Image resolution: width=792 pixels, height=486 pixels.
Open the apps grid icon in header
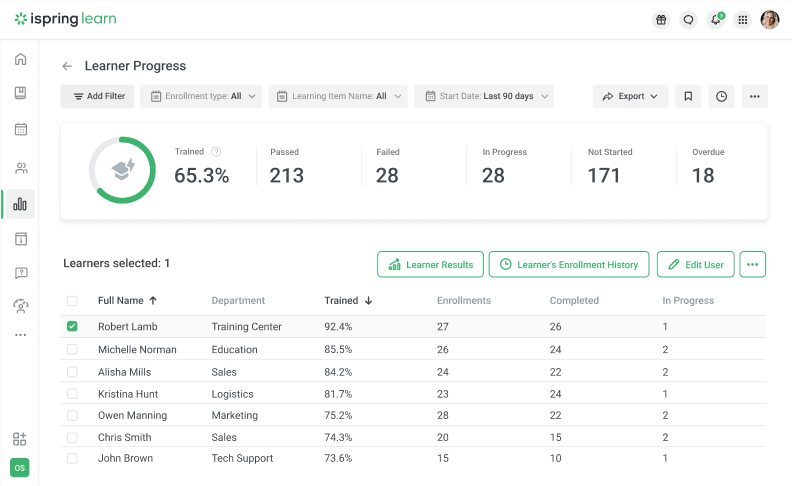coord(742,20)
